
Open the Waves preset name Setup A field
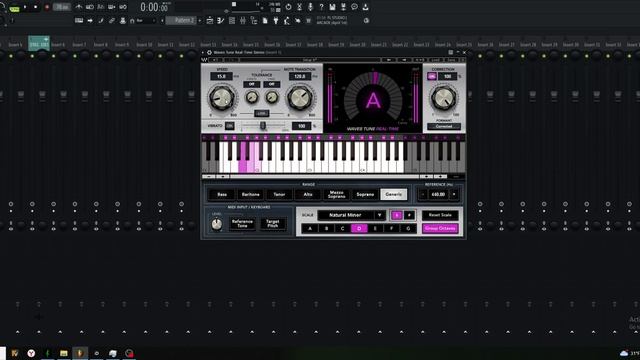pos(310,60)
